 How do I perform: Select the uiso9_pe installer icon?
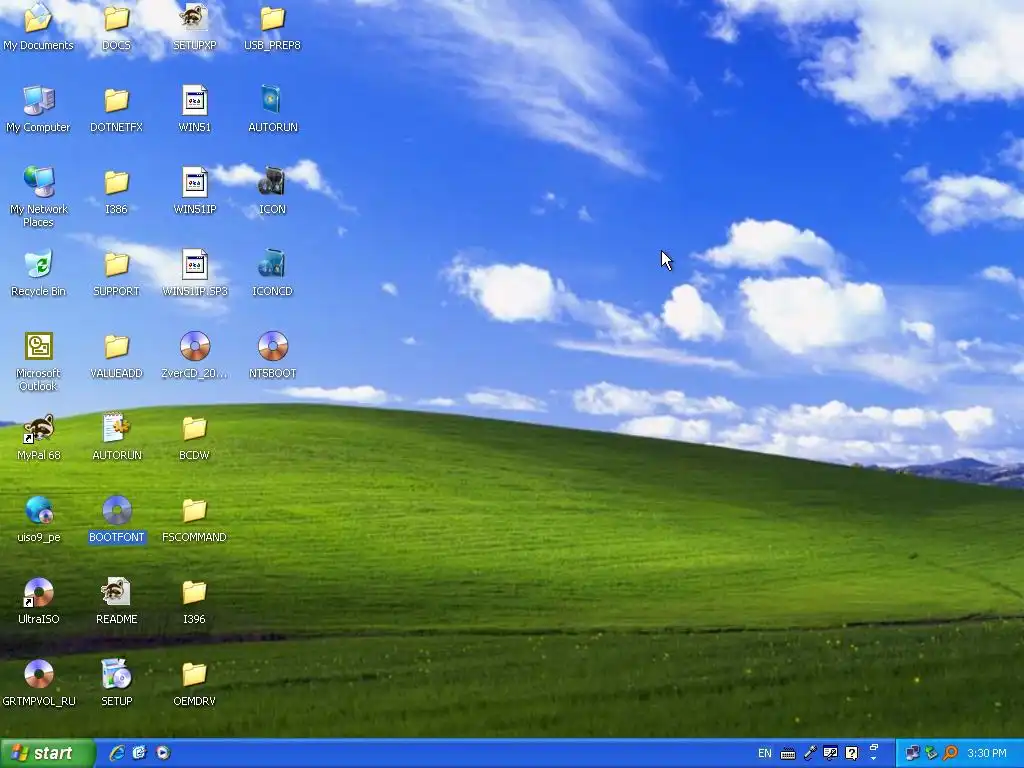tap(38, 519)
